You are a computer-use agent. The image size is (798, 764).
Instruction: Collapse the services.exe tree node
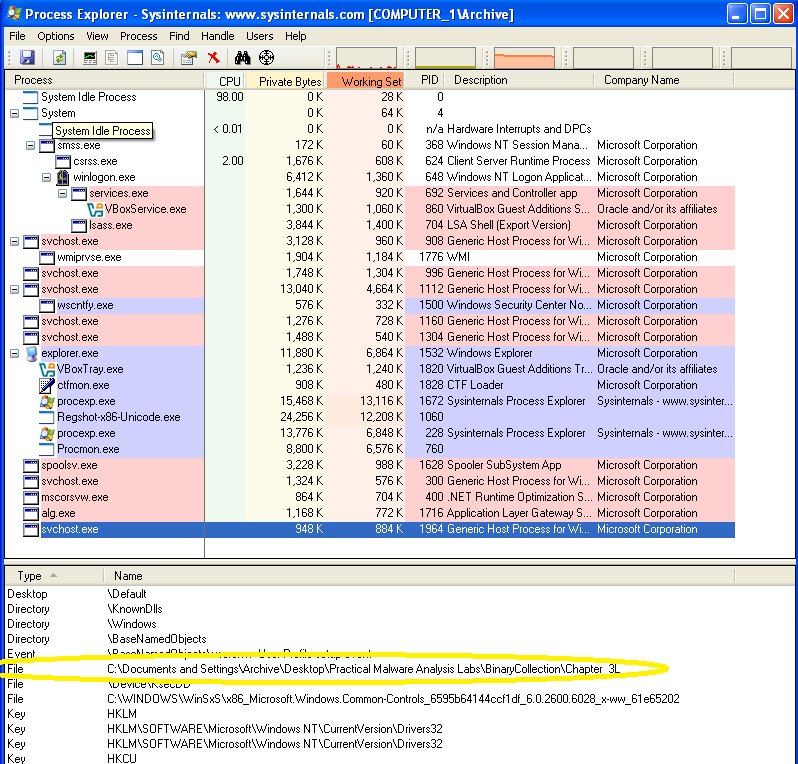[63, 193]
